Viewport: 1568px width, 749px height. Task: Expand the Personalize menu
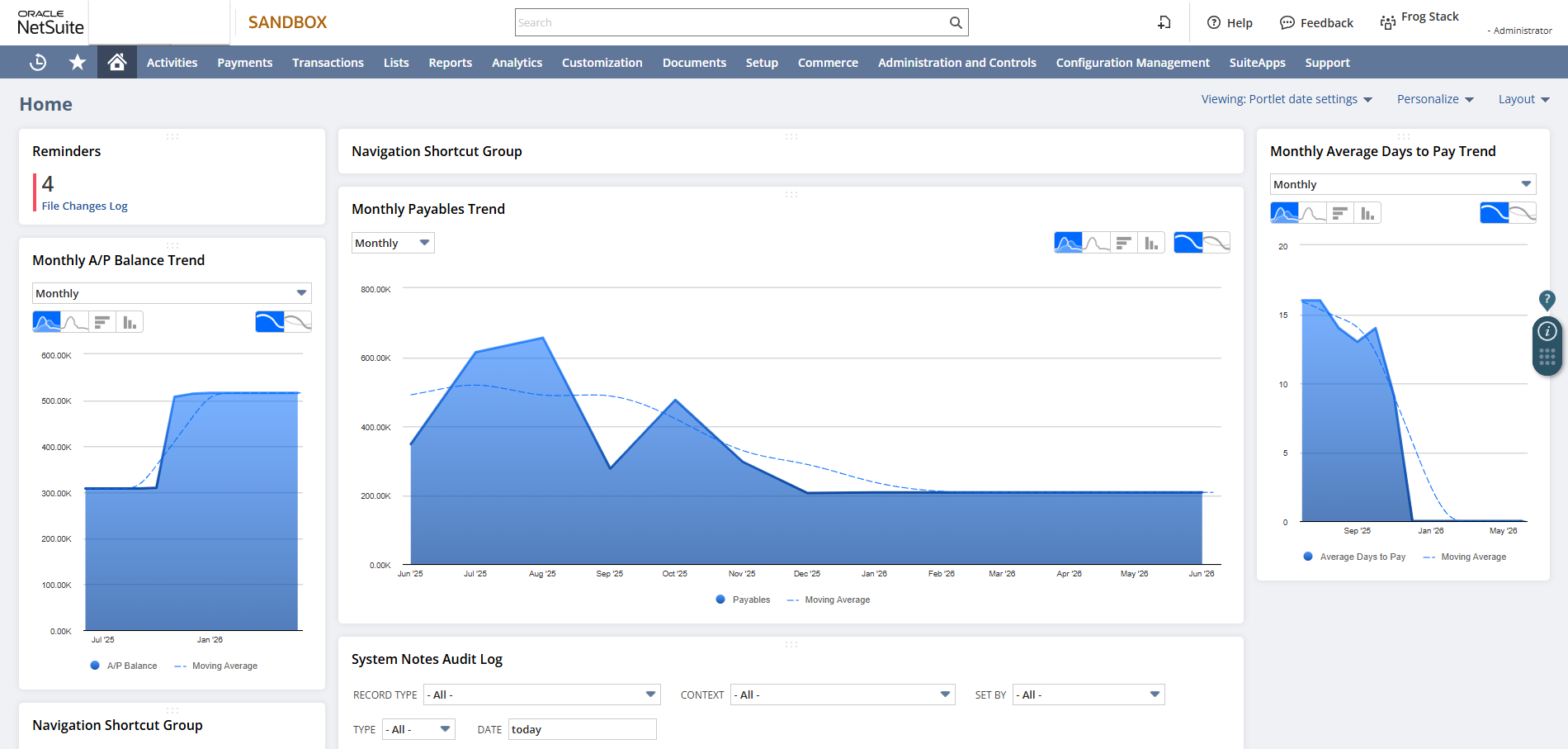tap(1435, 99)
